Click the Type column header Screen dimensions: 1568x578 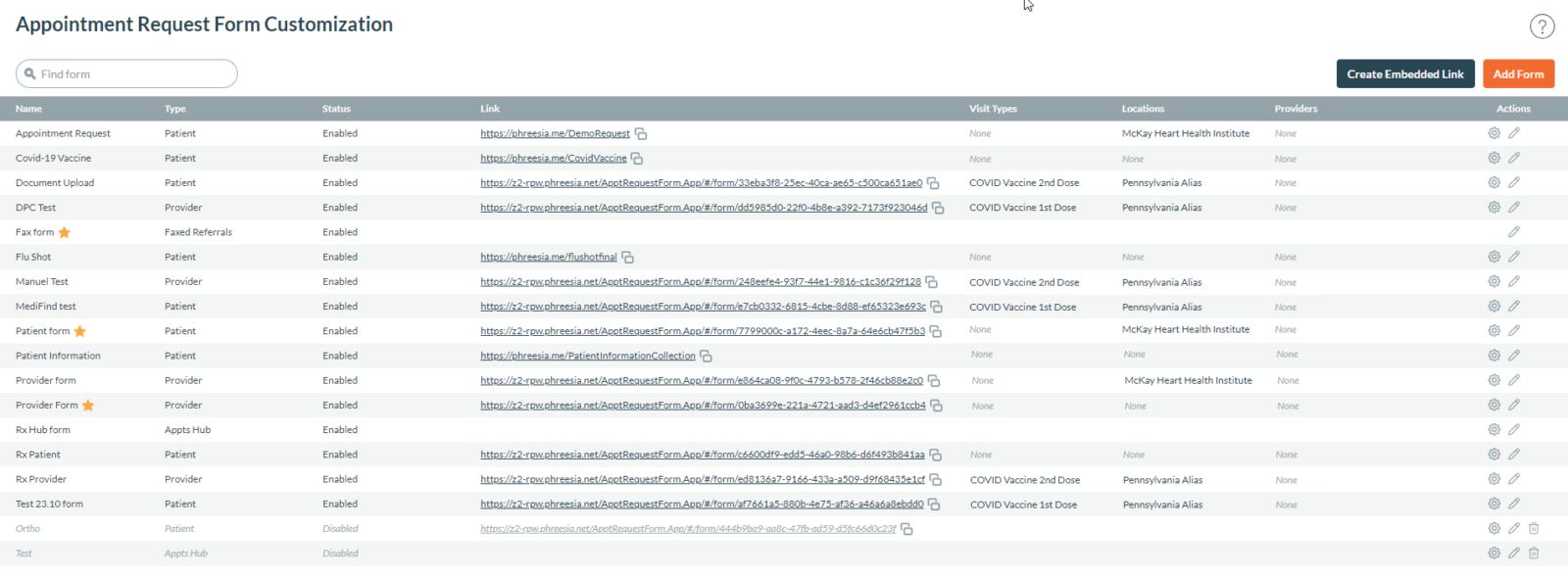[x=175, y=109]
